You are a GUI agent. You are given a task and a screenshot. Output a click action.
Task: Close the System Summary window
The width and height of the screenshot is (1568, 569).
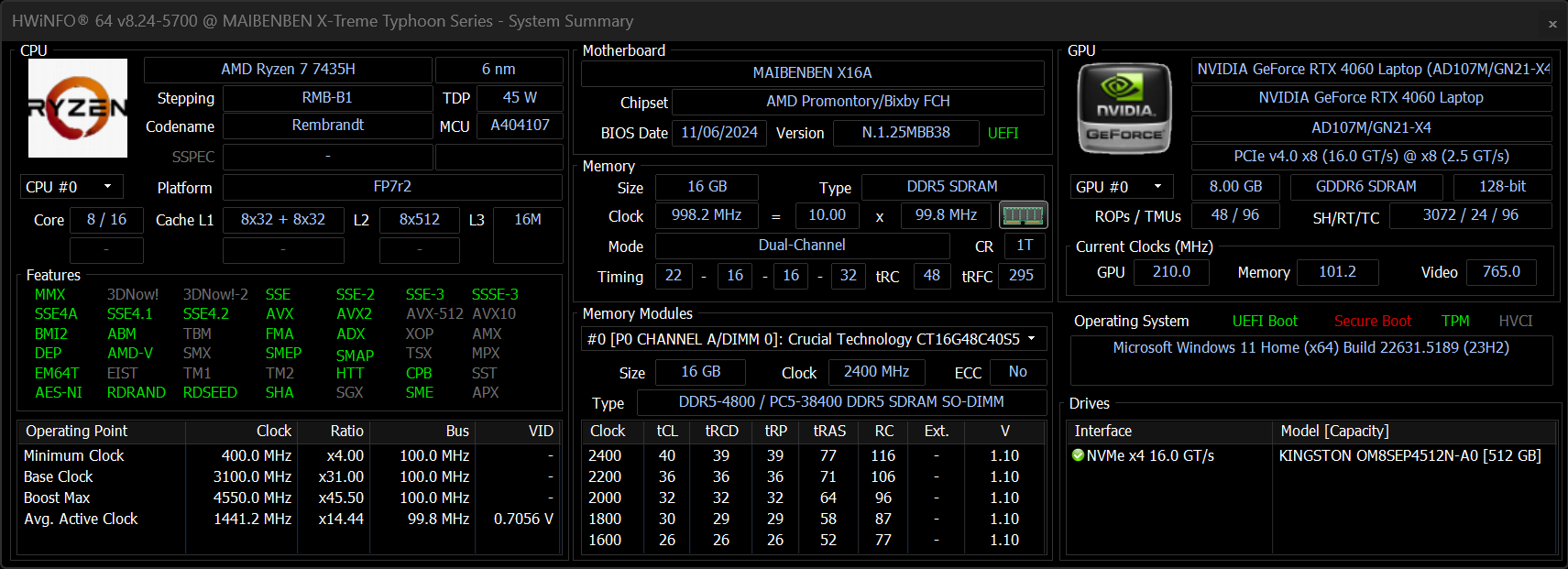[1552, 24]
